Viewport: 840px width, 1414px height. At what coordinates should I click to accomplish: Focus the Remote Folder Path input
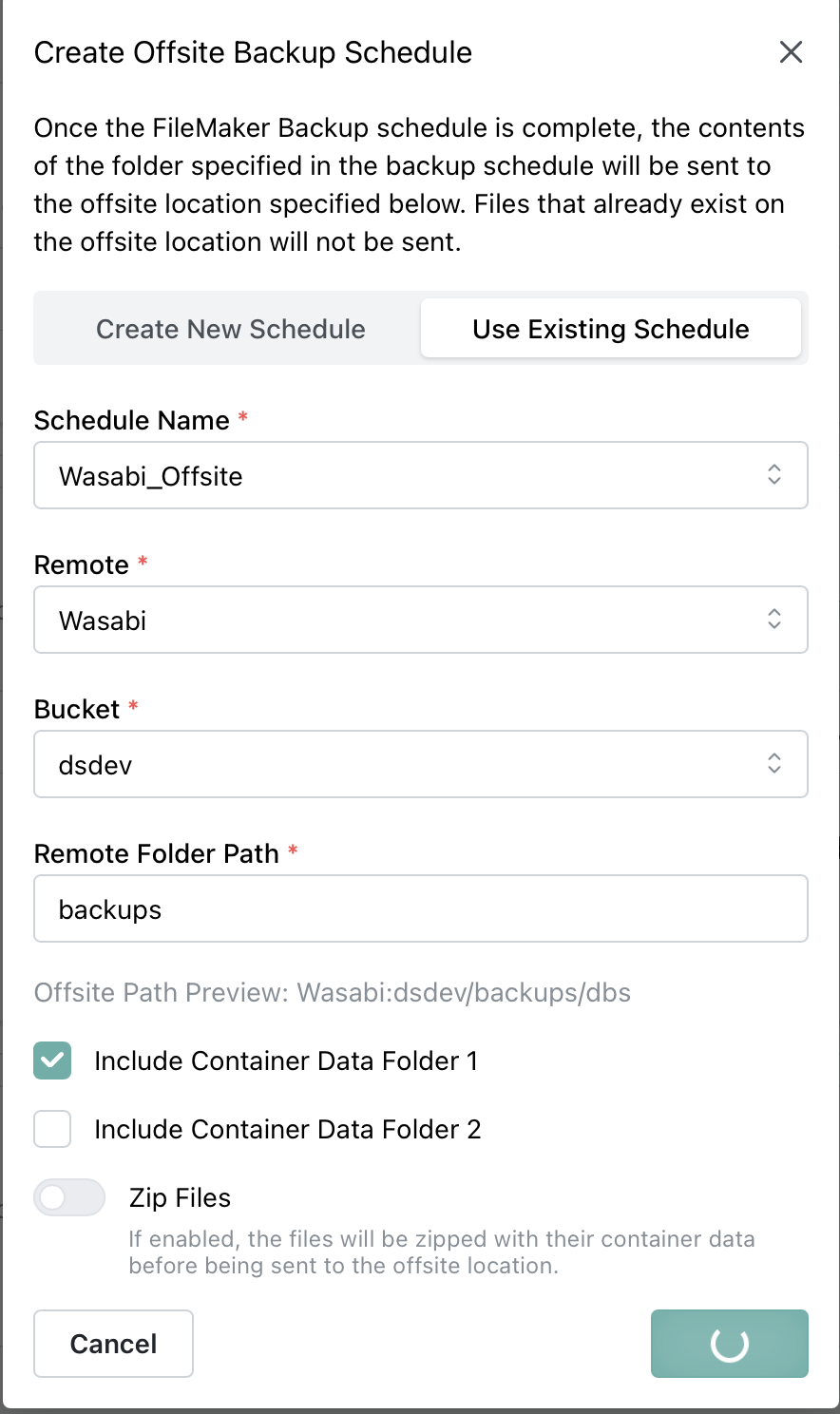tap(420, 908)
